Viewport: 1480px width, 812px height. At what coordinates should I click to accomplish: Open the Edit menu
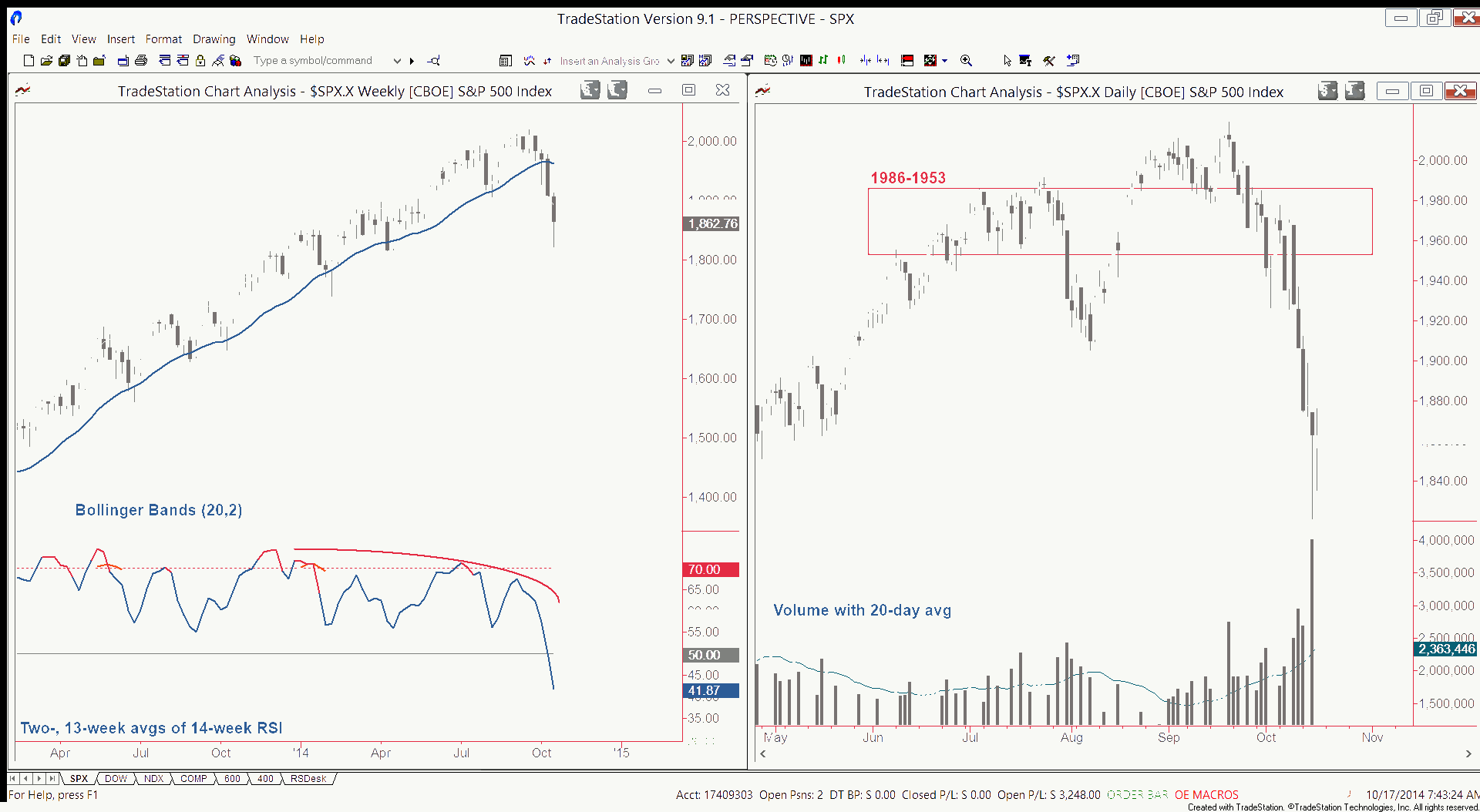(51, 39)
